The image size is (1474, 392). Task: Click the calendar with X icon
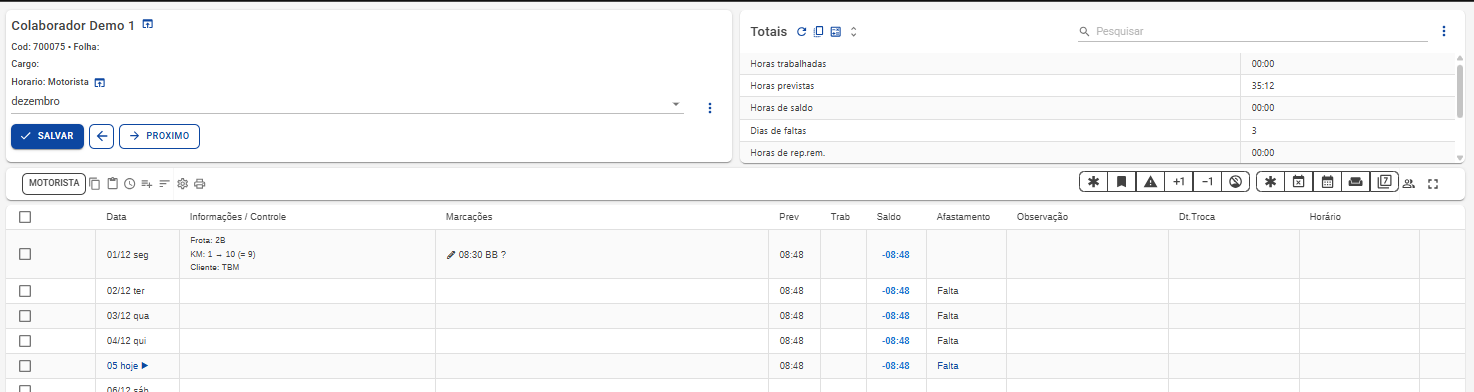[x=1299, y=182]
